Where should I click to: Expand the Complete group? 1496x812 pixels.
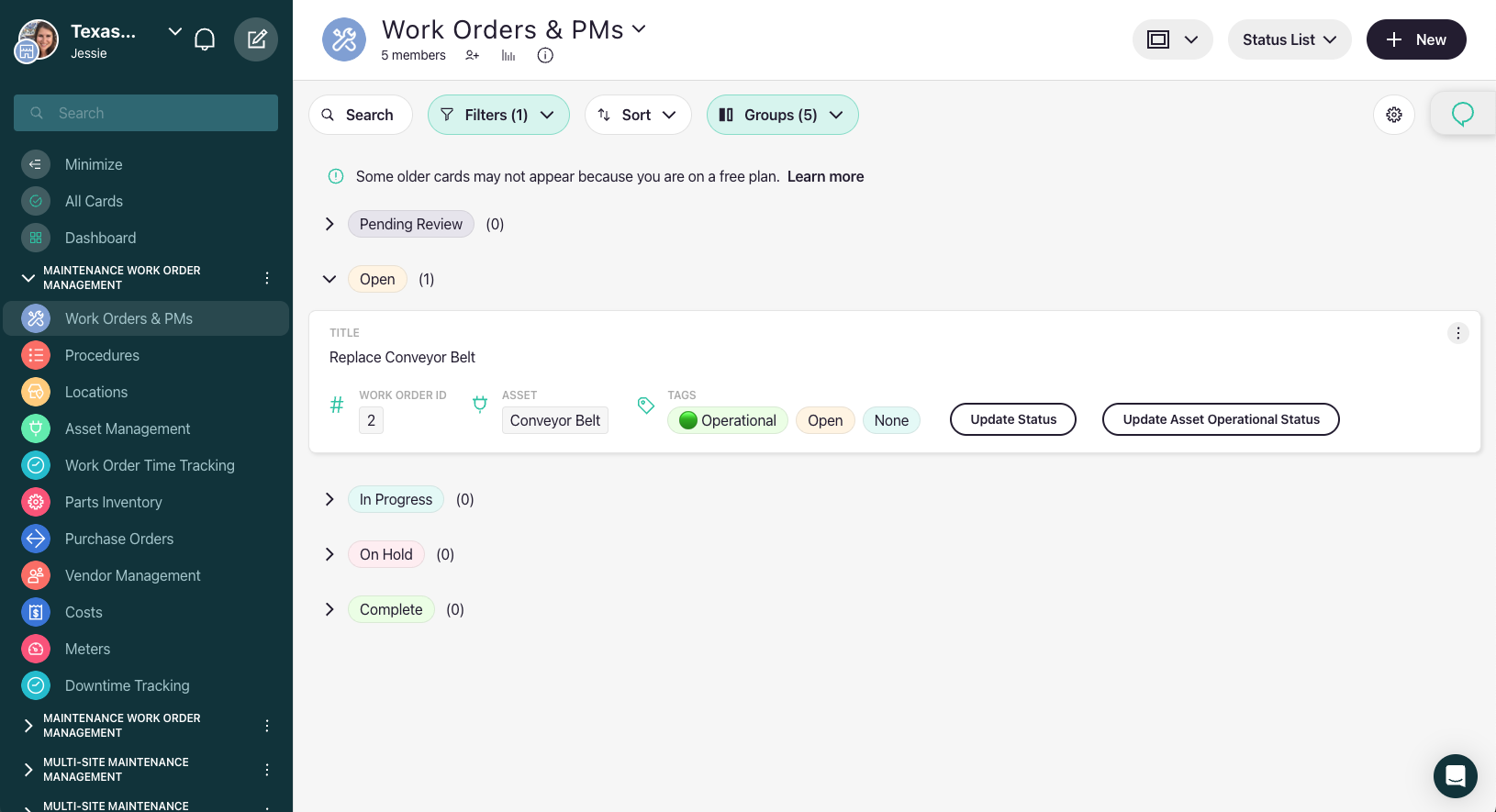329,609
